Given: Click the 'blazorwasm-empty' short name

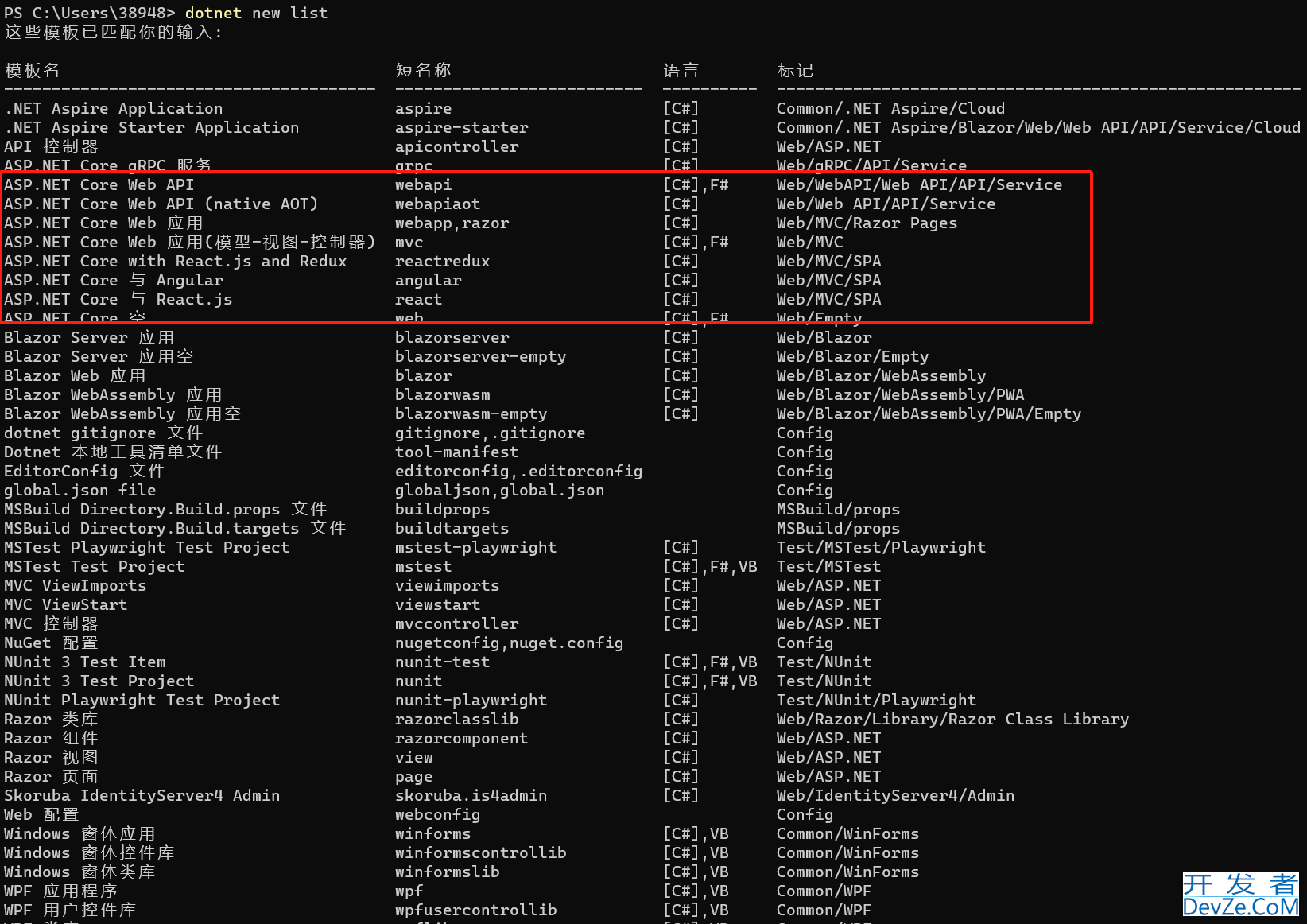Looking at the screenshot, I should tap(471, 413).
